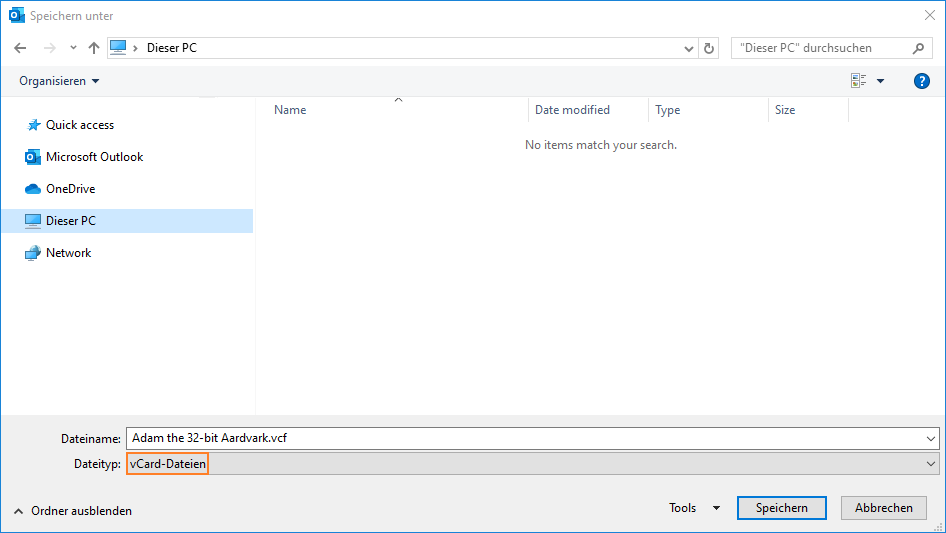Collapse folders with Ordner ausblenden
The width and height of the screenshot is (946, 533).
coord(72,511)
